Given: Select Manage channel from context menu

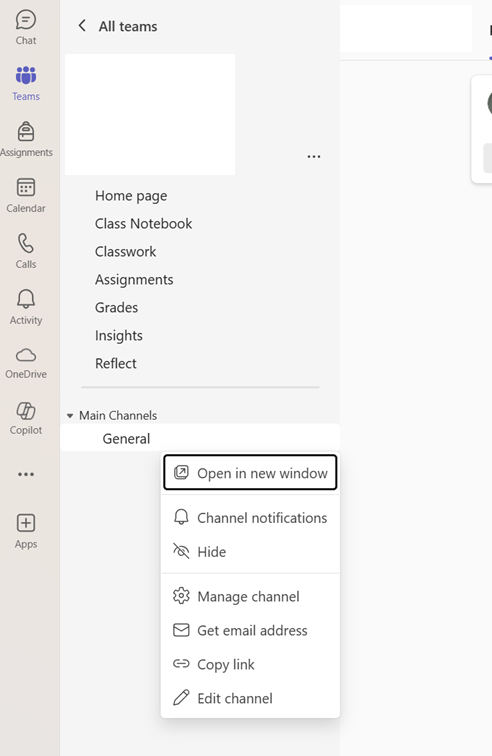Looking at the screenshot, I should (250, 596).
